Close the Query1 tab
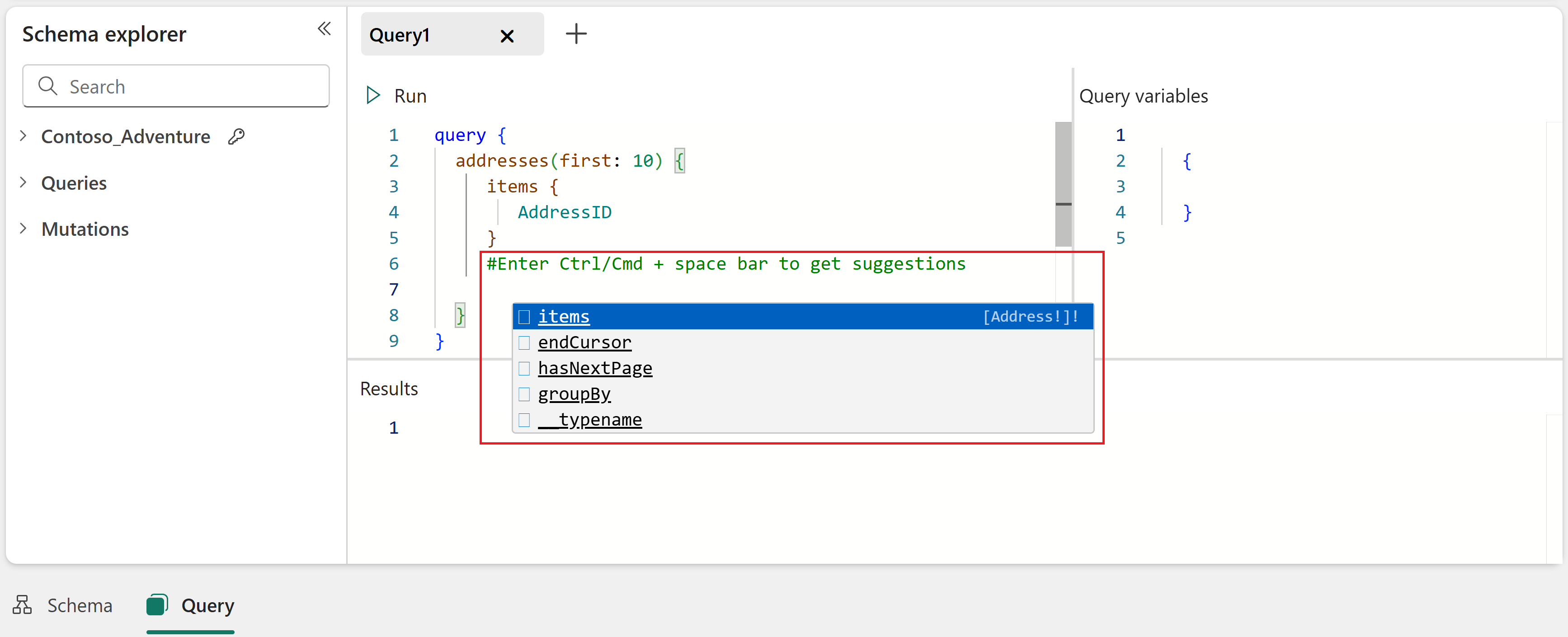1568x637 pixels. pos(506,36)
